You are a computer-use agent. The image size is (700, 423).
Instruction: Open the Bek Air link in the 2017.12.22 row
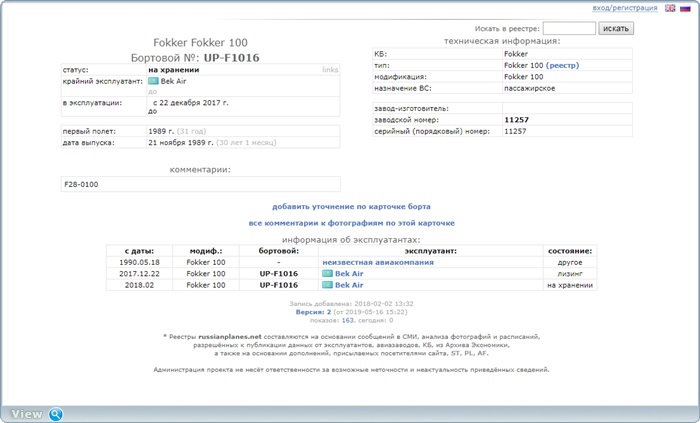tap(349, 274)
